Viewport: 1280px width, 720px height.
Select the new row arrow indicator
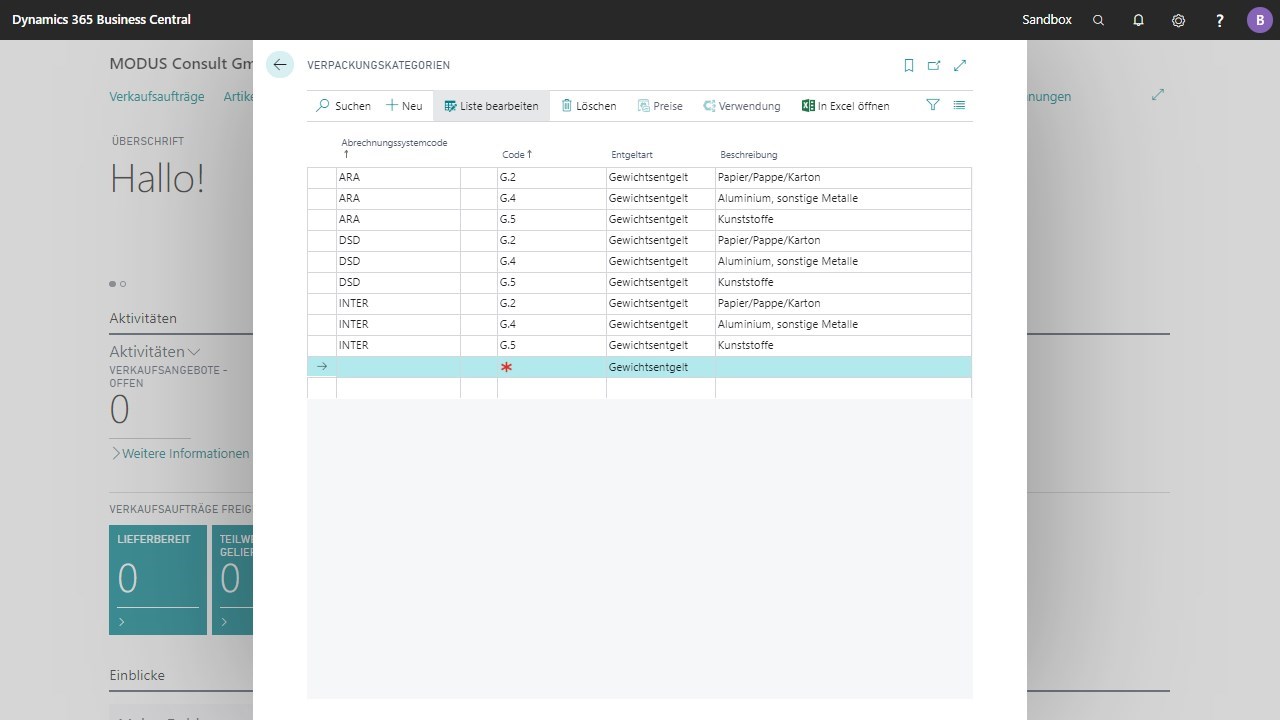pos(322,367)
